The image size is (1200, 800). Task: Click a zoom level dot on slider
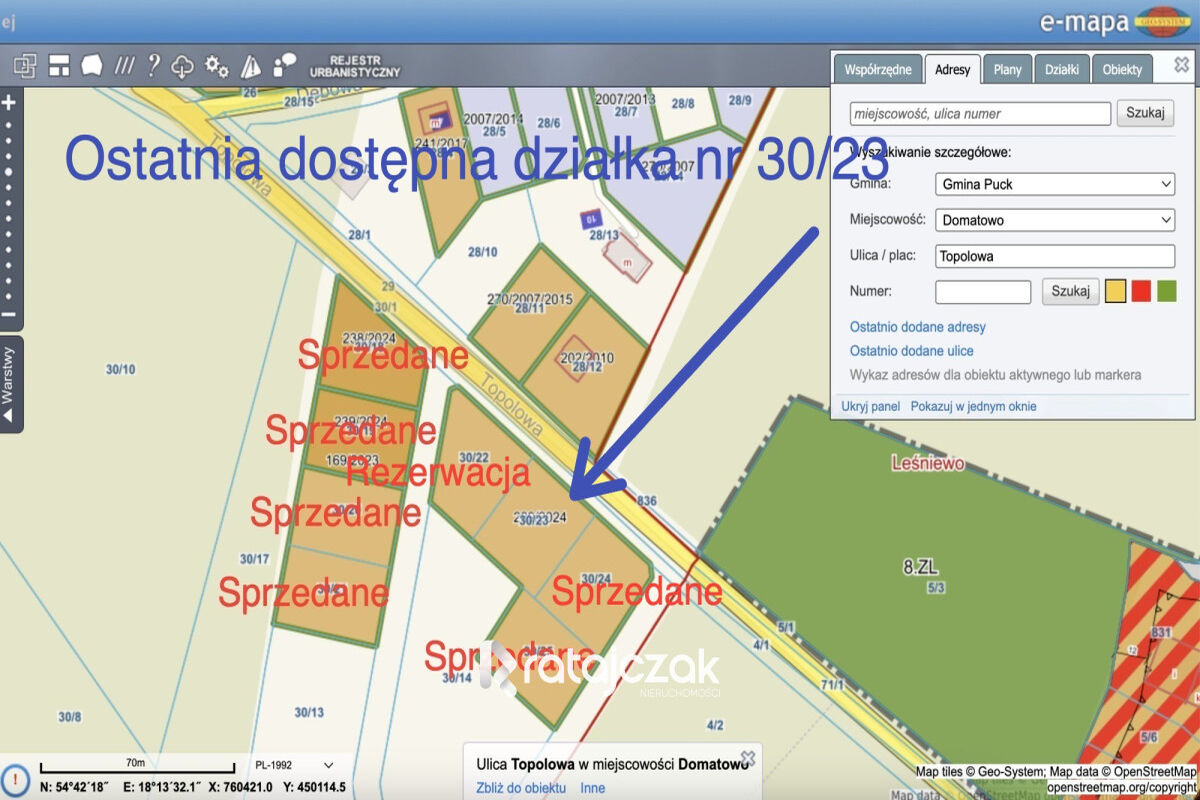pos(9,171)
